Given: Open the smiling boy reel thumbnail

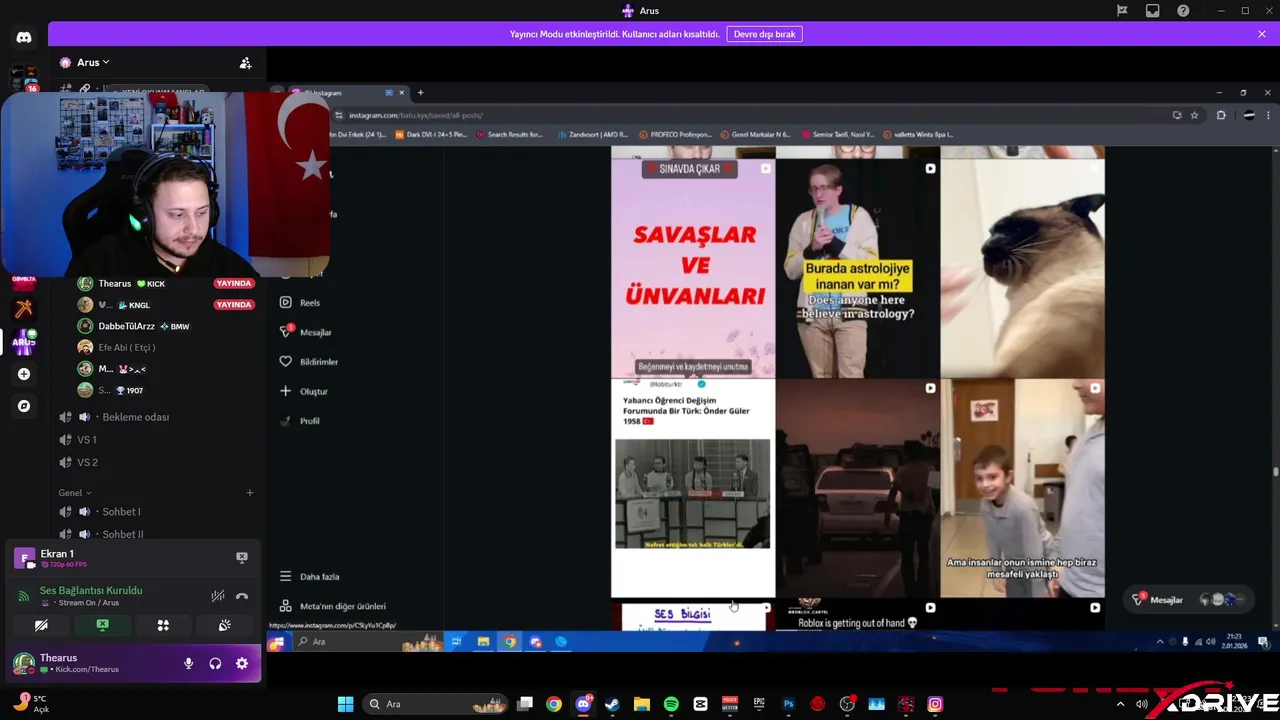Looking at the screenshot, I should point(1023,488).
